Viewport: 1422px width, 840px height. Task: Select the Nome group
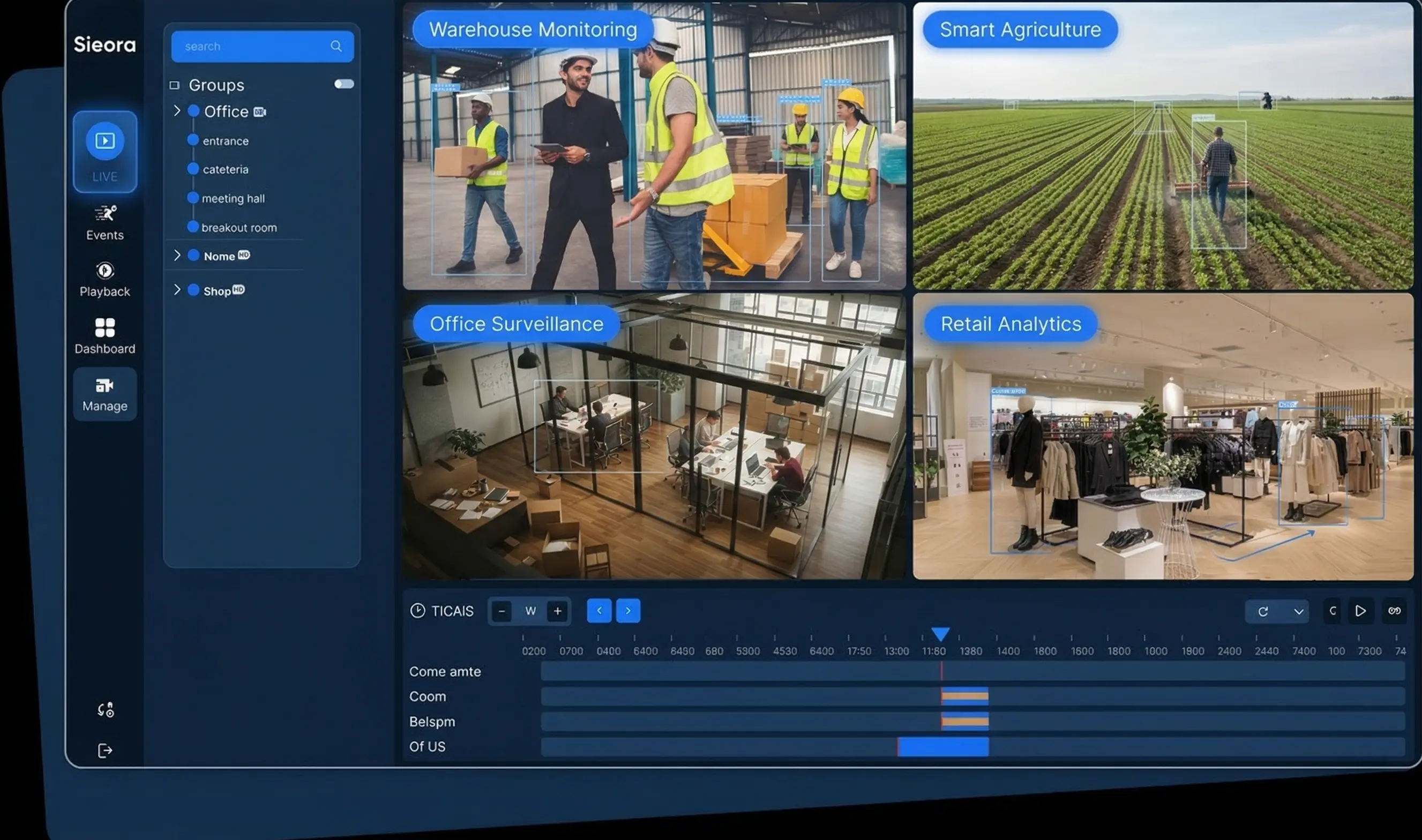[220, 256]
